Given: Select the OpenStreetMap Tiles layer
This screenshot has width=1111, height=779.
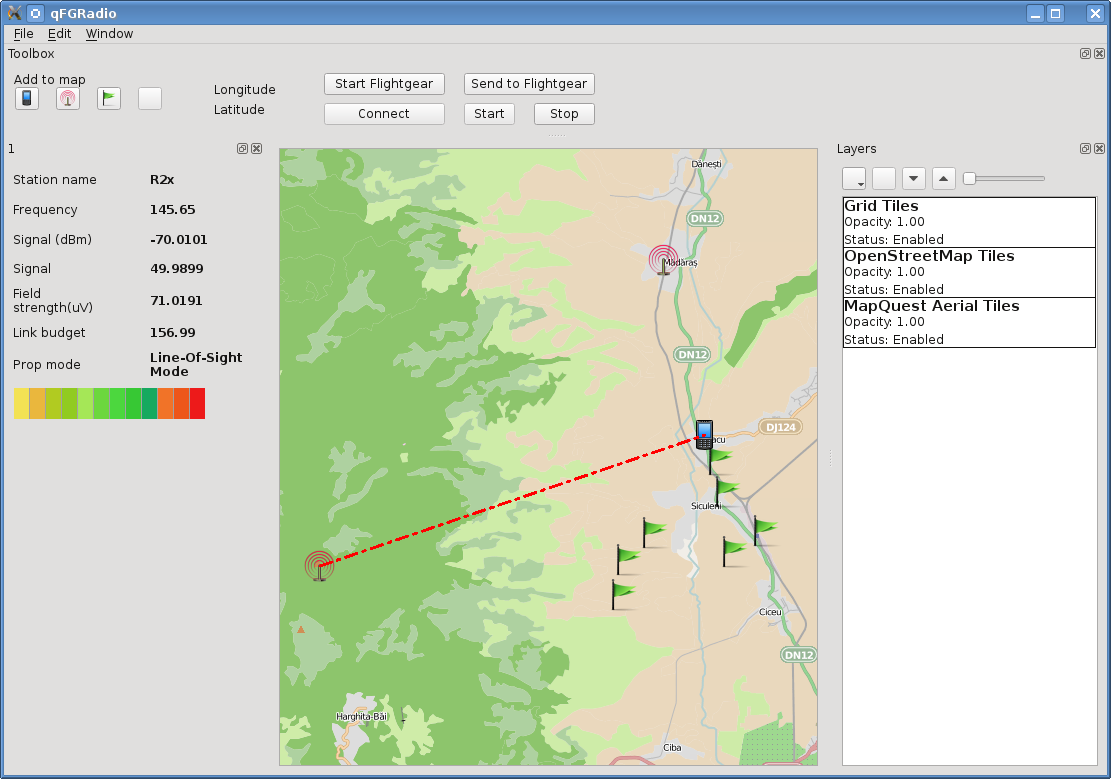Looking at the screenshot, I should click(x=969, y=272).
